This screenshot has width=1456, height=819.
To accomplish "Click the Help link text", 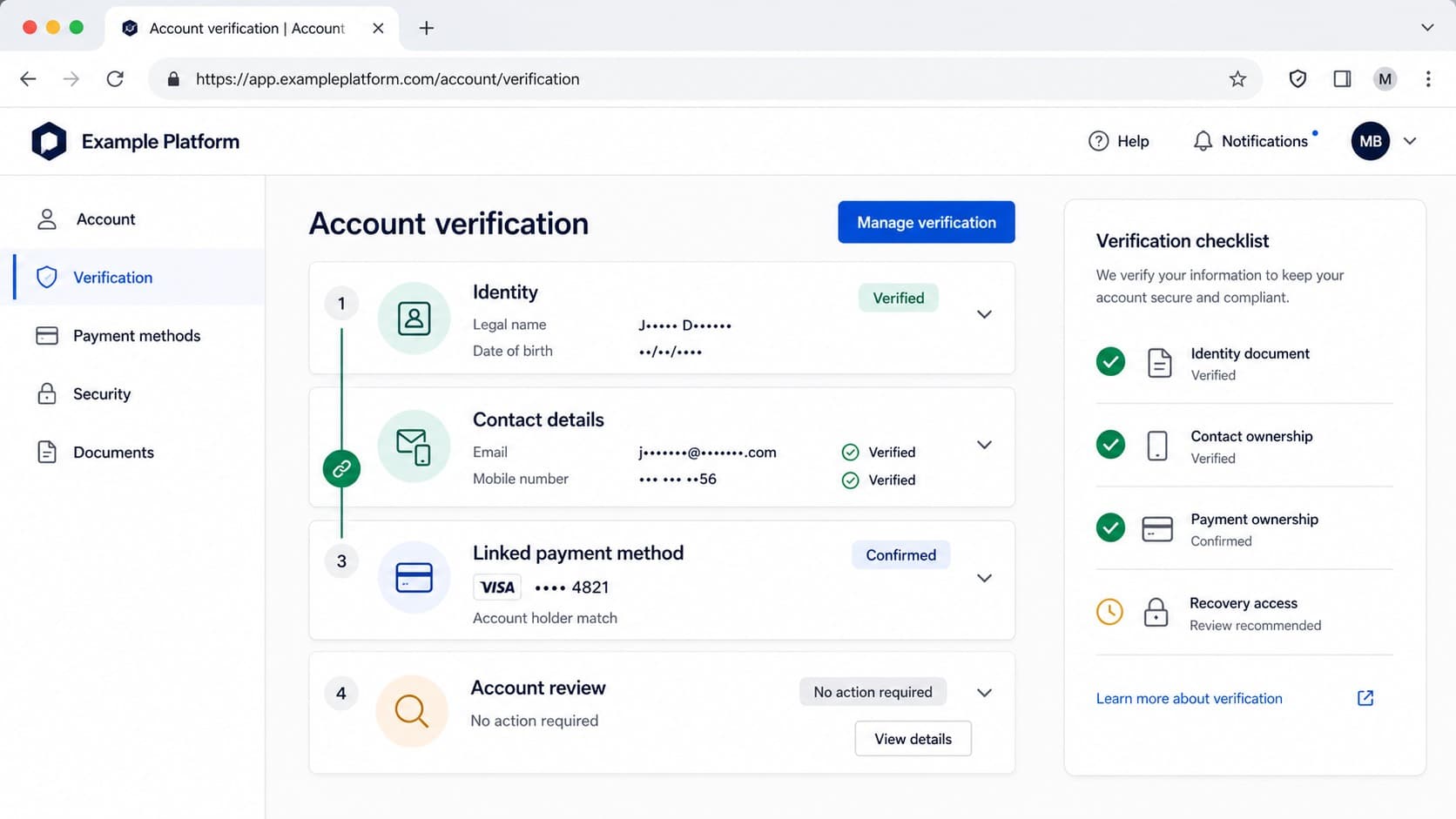I will tap(1133, 141).
